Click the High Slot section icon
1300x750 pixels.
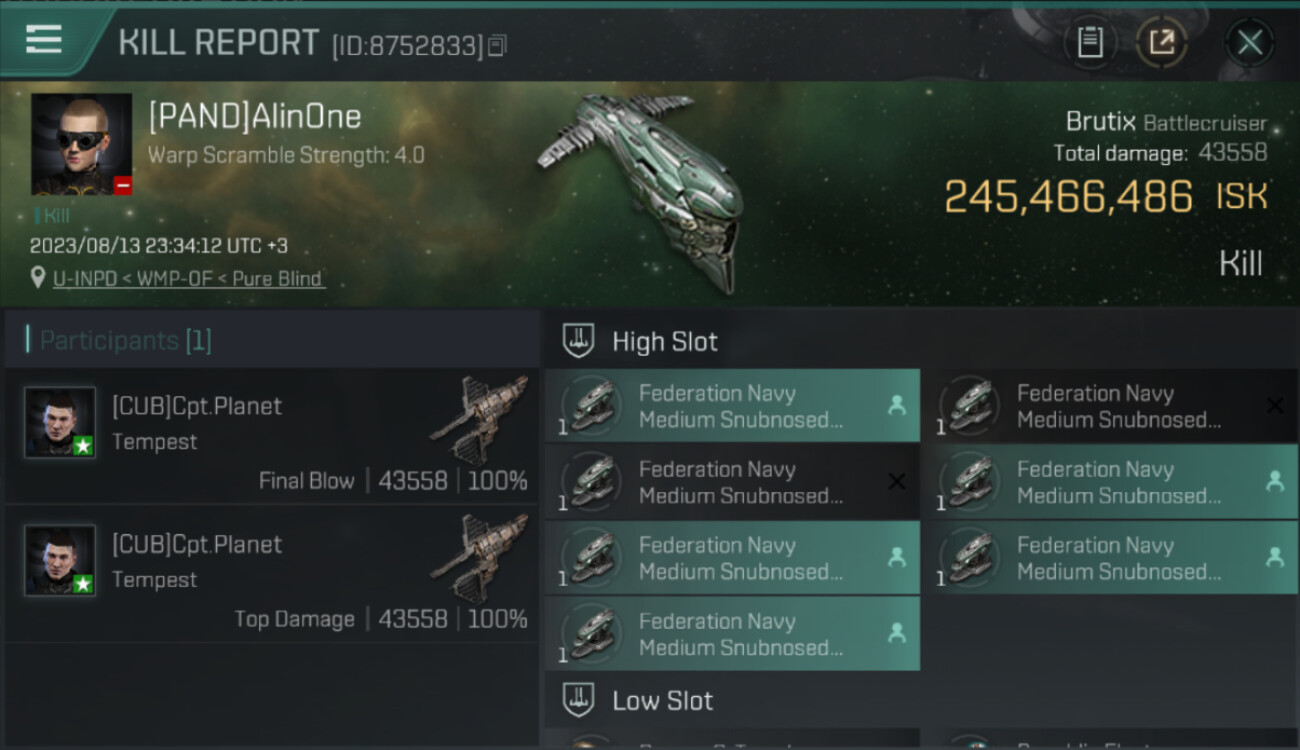578,341
